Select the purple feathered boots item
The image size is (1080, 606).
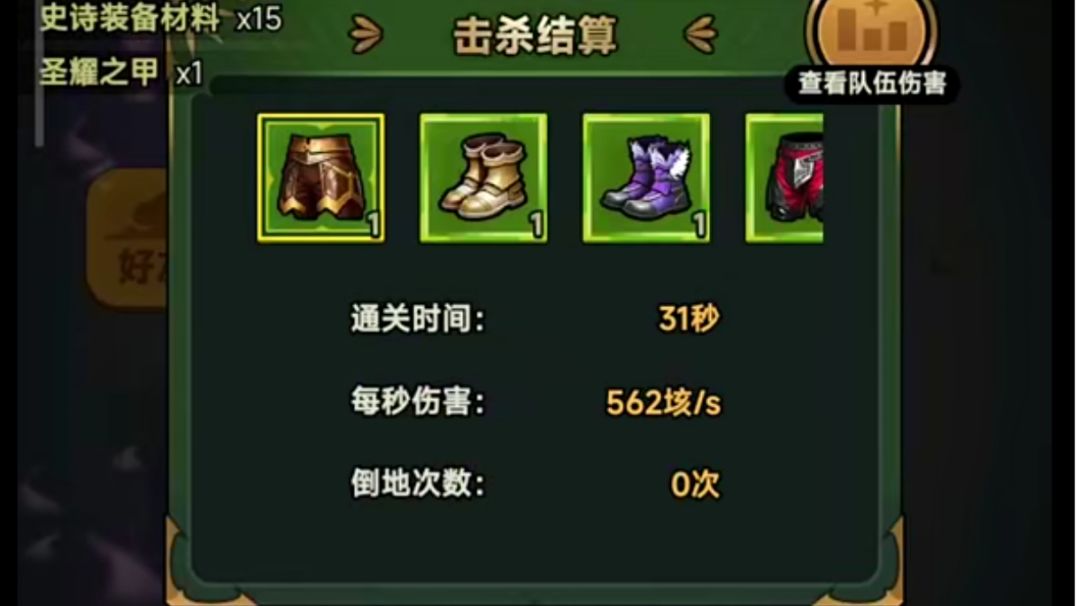coord(646,178)
